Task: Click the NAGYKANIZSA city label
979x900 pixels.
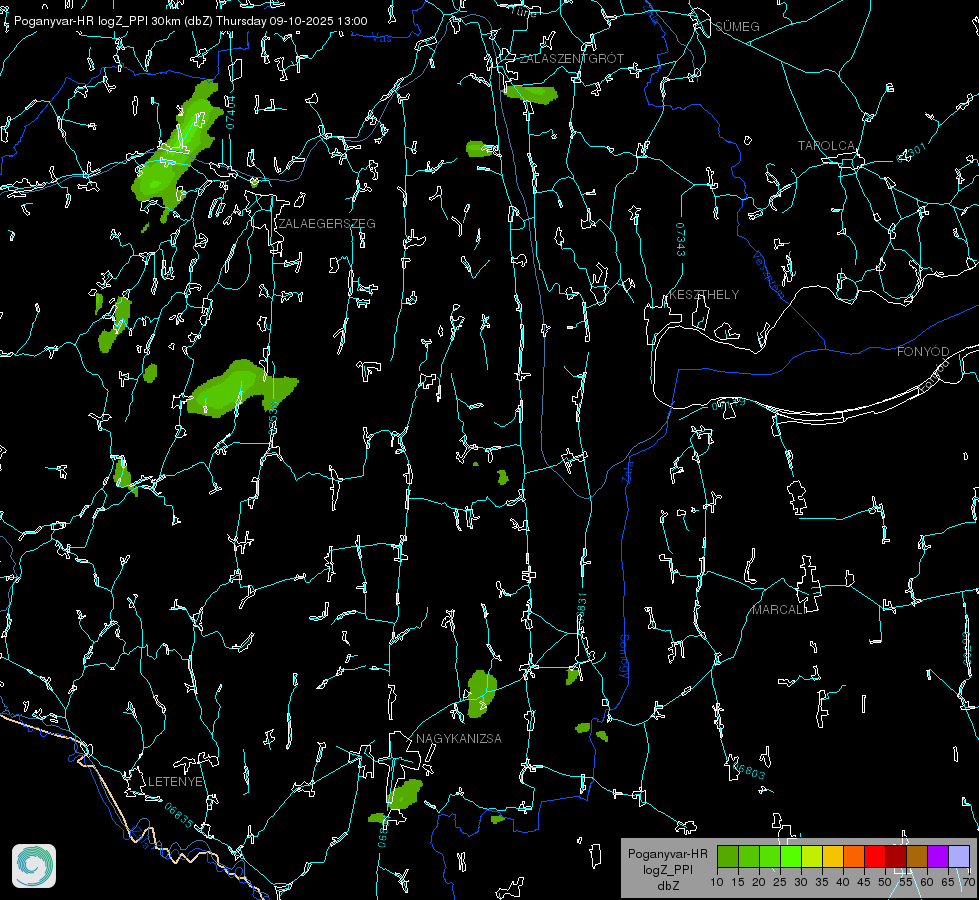Action: click(459, 738)
